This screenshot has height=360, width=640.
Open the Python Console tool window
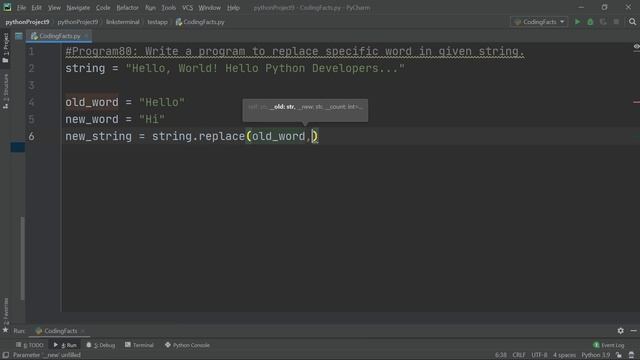[x=187, y=345]
